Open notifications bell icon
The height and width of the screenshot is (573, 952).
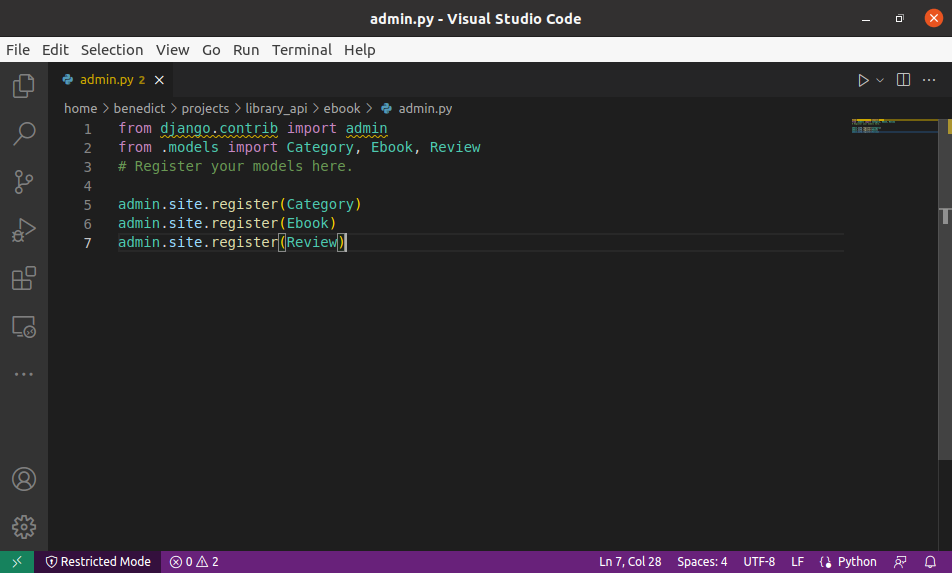click(x=930, y=562)
